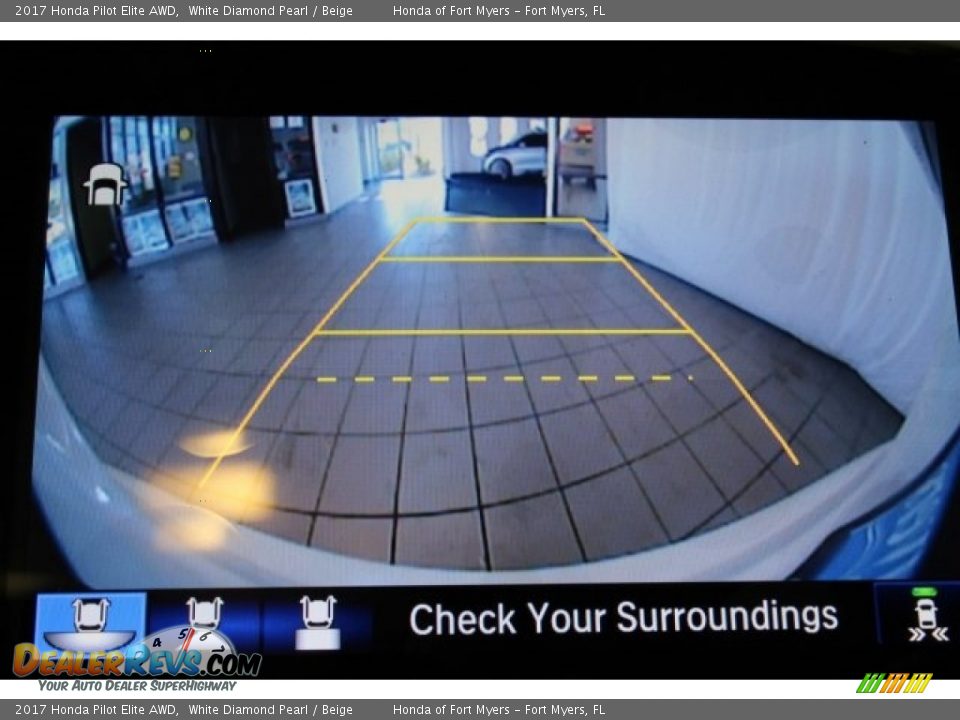Viewport: 960px width, 720px height.
Task: Tap the green indicator on cross traffic icon
Action: pos(925,593)
